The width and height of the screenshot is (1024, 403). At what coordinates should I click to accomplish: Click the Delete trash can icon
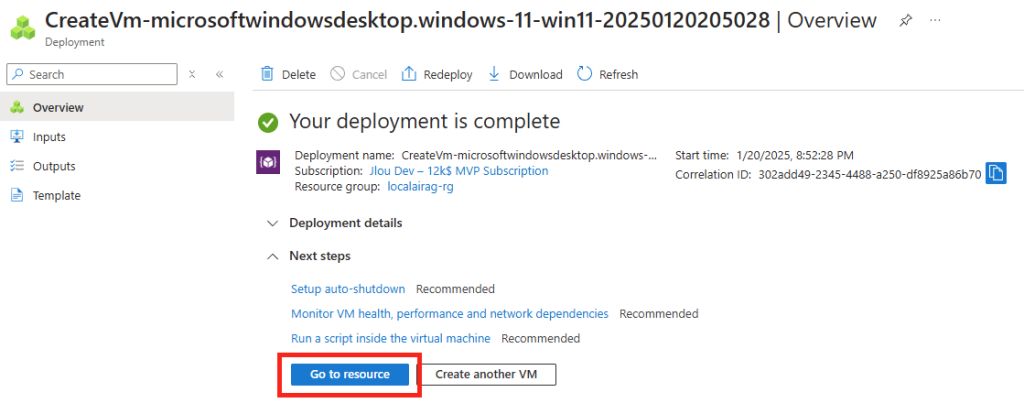pos(267,74)
